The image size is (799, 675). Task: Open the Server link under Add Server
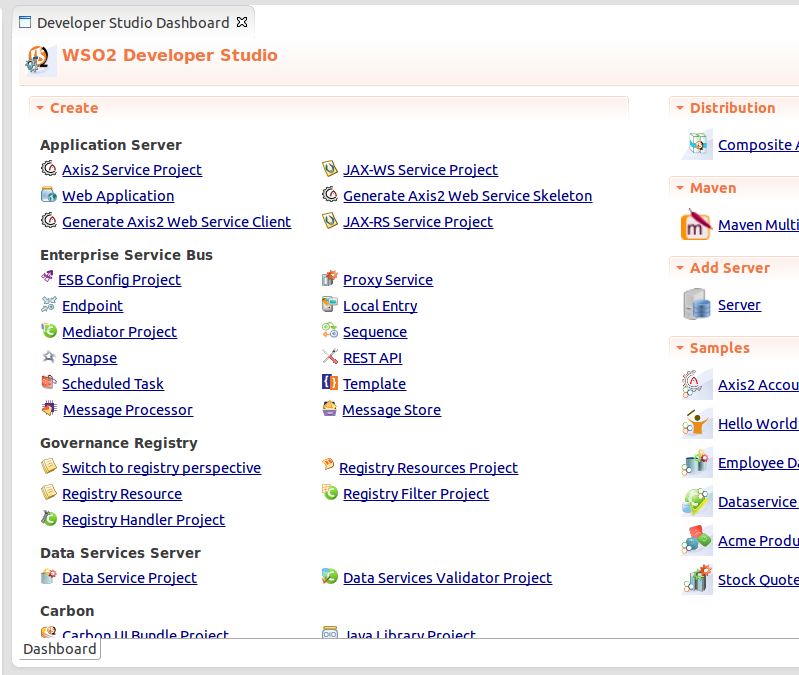tap(739, 305)
